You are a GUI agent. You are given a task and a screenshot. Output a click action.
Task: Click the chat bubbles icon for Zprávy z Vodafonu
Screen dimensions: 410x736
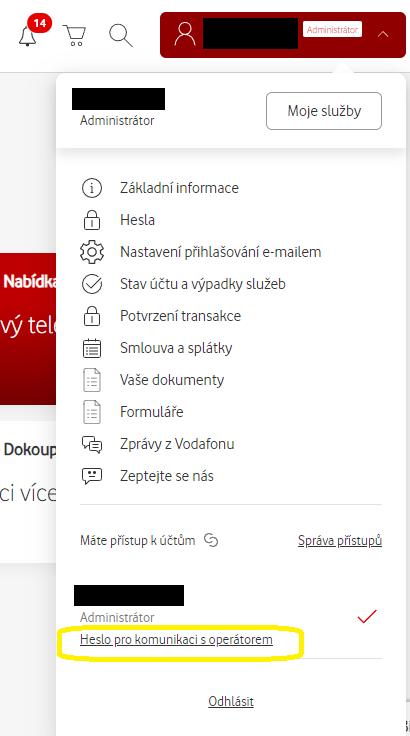pyautogui.click(x=92, y=444)
